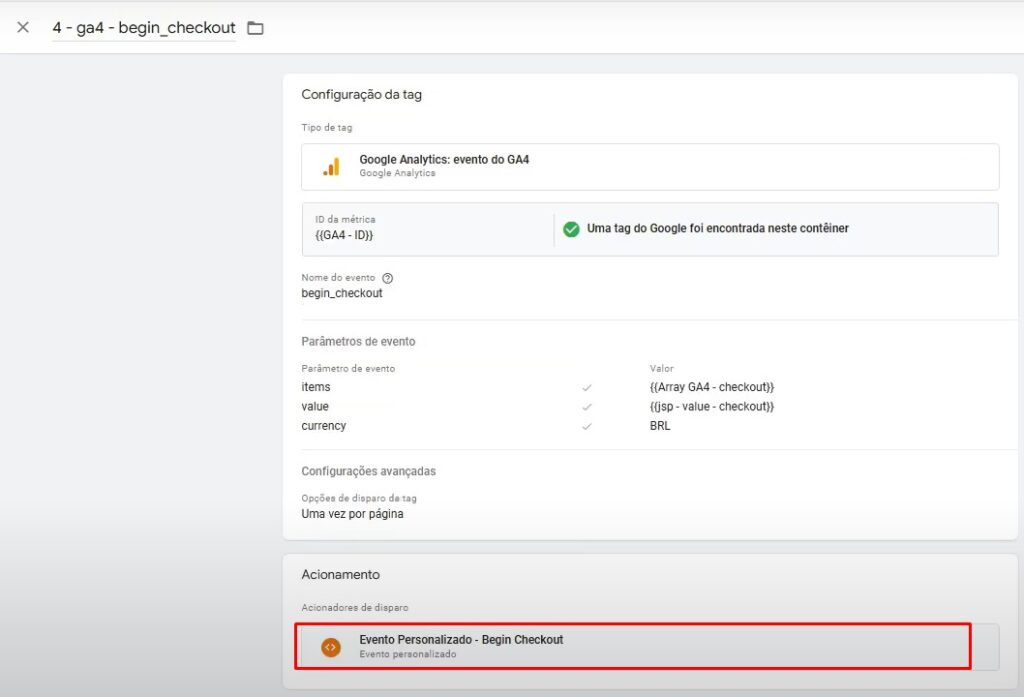Click the check mark in the items row
Screen dimensions: 1024x697
coord(586,387)
